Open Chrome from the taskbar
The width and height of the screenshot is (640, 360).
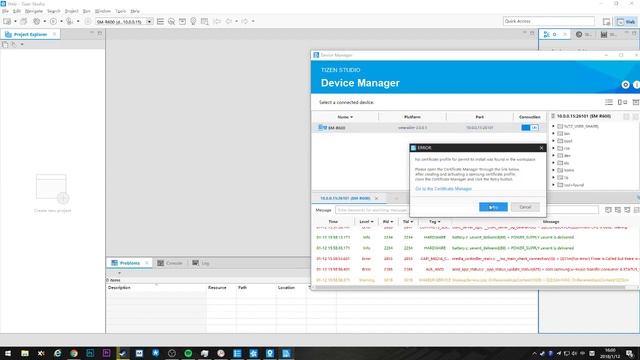[x=74, y=353]
